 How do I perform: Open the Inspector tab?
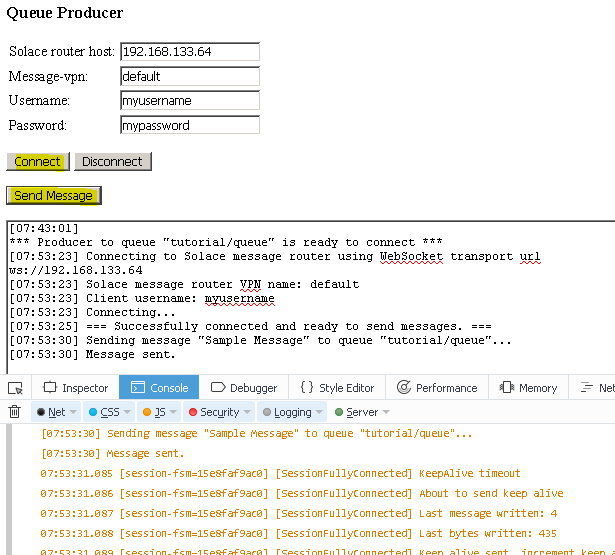[x=75, y=388]
